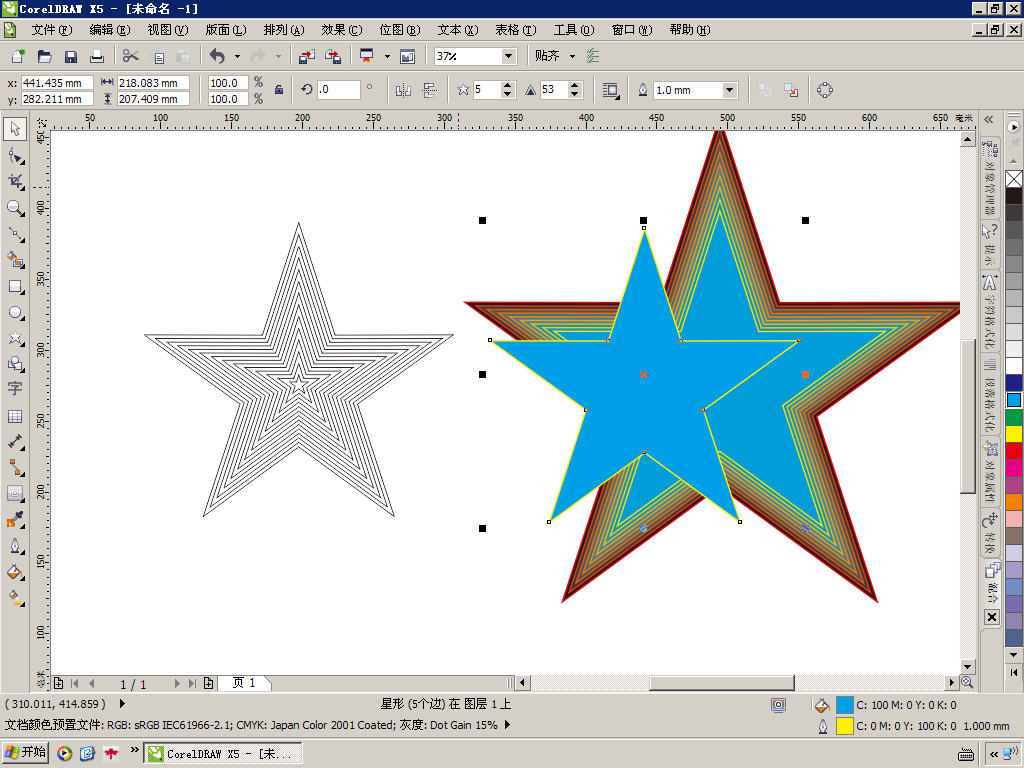Click the convert to curves icon

tap(825, 90)
